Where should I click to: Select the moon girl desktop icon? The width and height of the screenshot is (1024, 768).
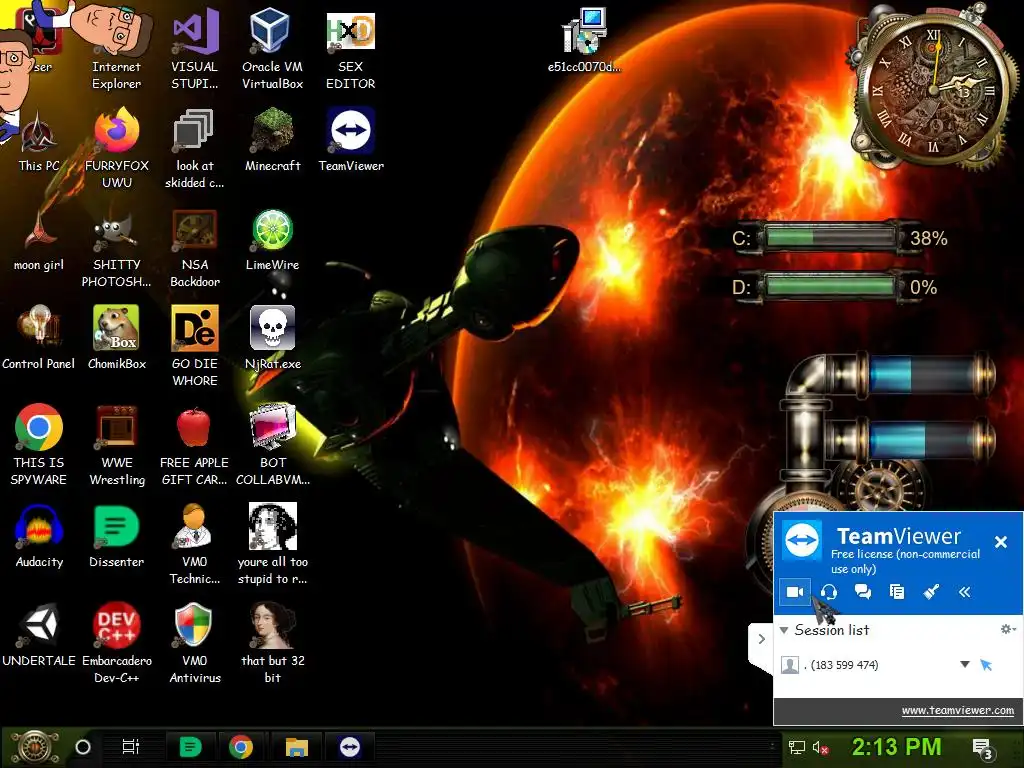pyautogui.click(x=39, y=240)
